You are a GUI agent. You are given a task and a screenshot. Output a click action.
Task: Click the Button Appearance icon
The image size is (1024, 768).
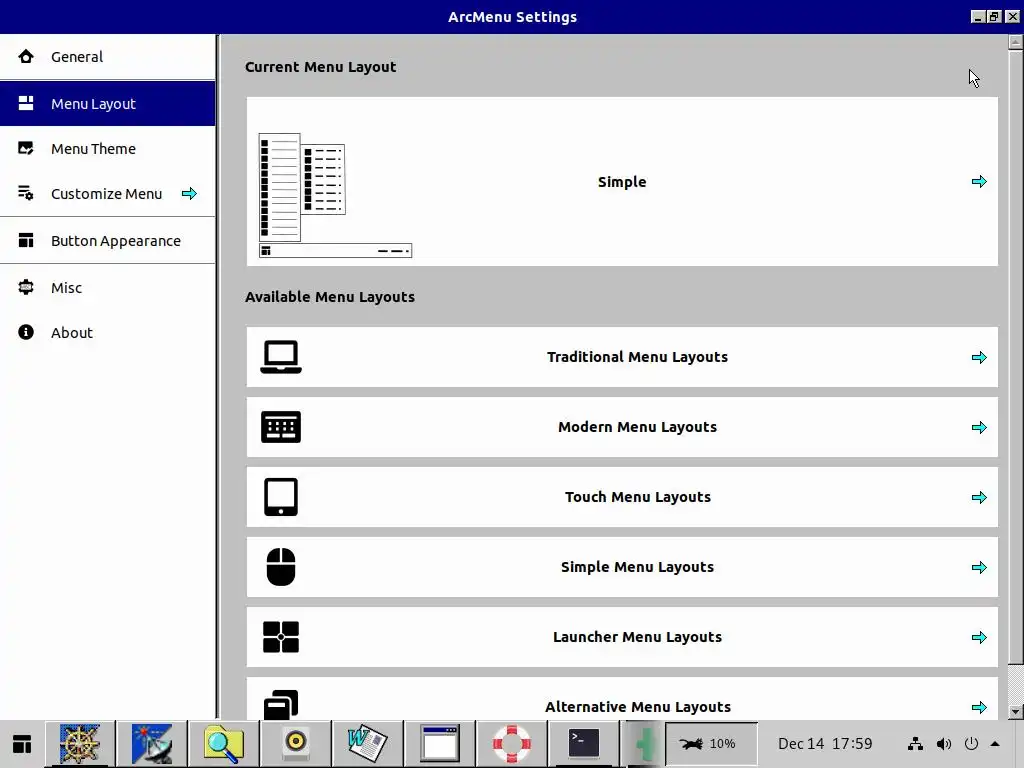(x=26, y=240)
